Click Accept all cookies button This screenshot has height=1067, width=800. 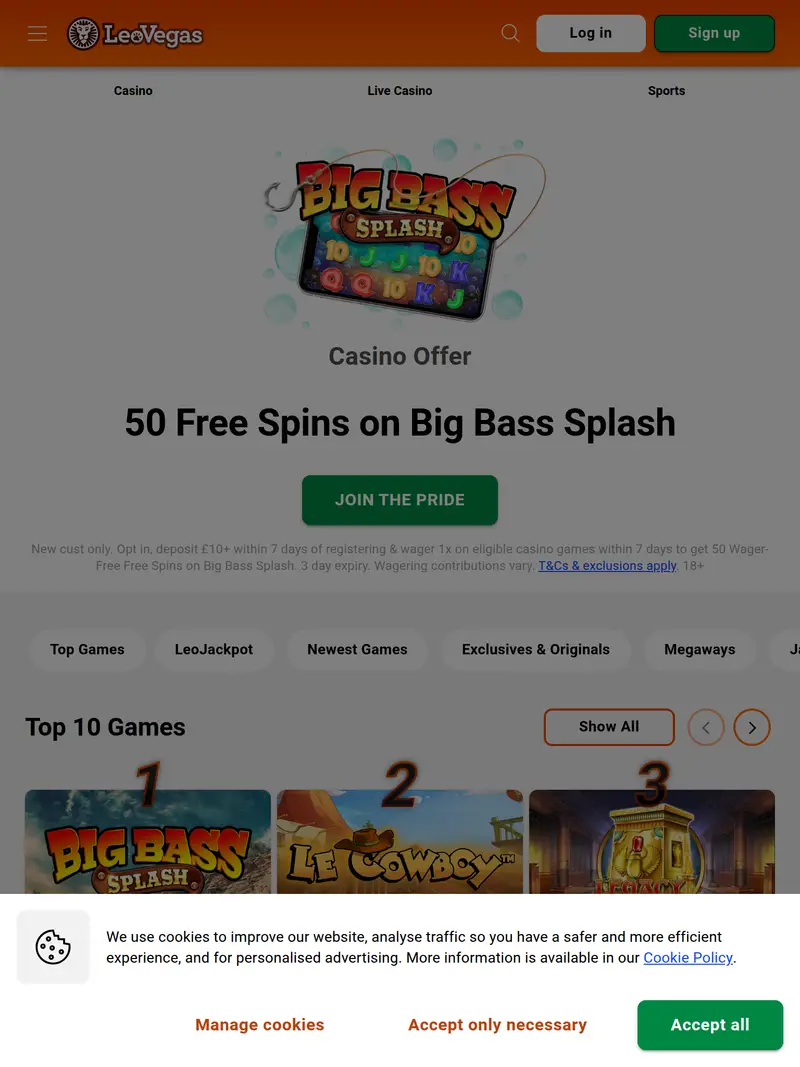(710, 1025)
